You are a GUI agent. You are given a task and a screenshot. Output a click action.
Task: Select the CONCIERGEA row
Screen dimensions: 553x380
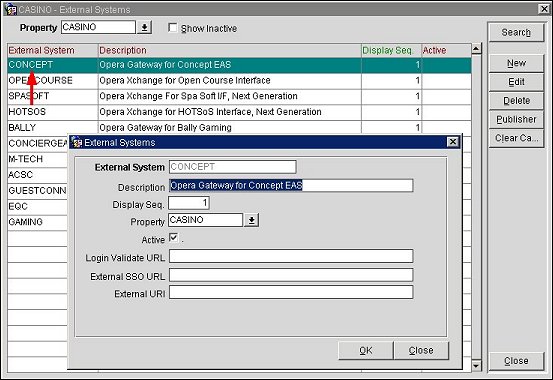pos(37,144)
